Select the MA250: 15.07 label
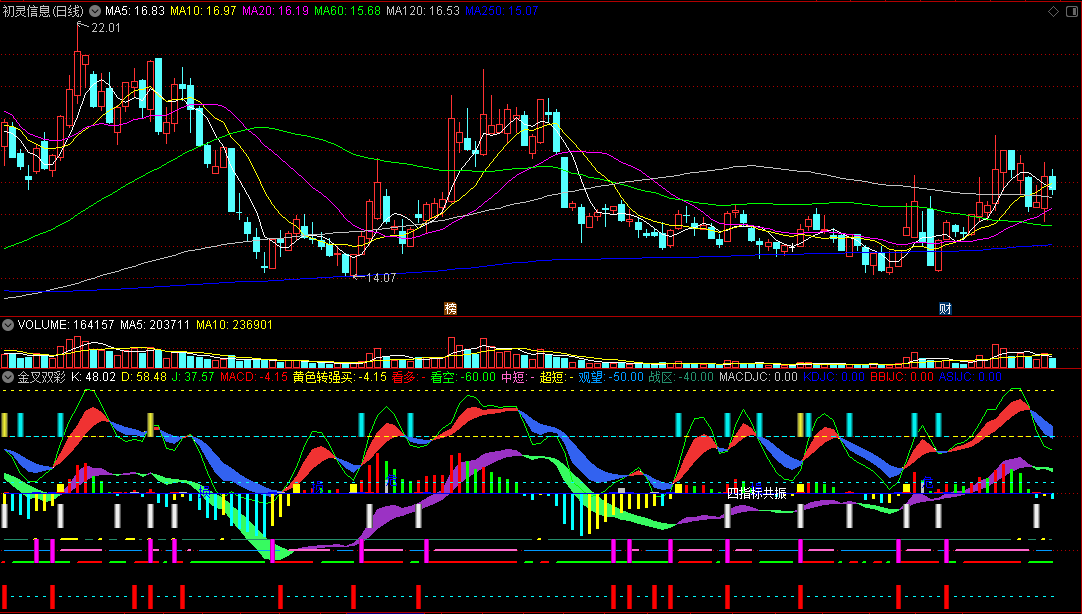1082x614 pixels. click(502, 11)
